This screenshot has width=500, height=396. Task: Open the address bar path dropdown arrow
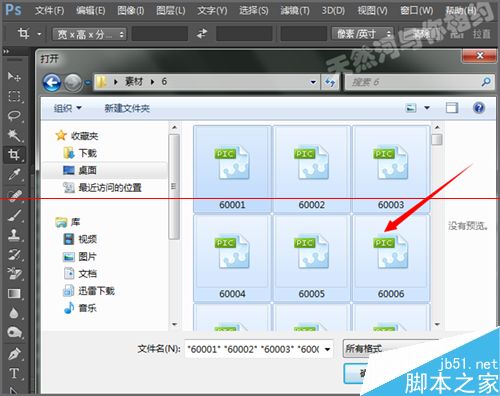pos(313,82)
